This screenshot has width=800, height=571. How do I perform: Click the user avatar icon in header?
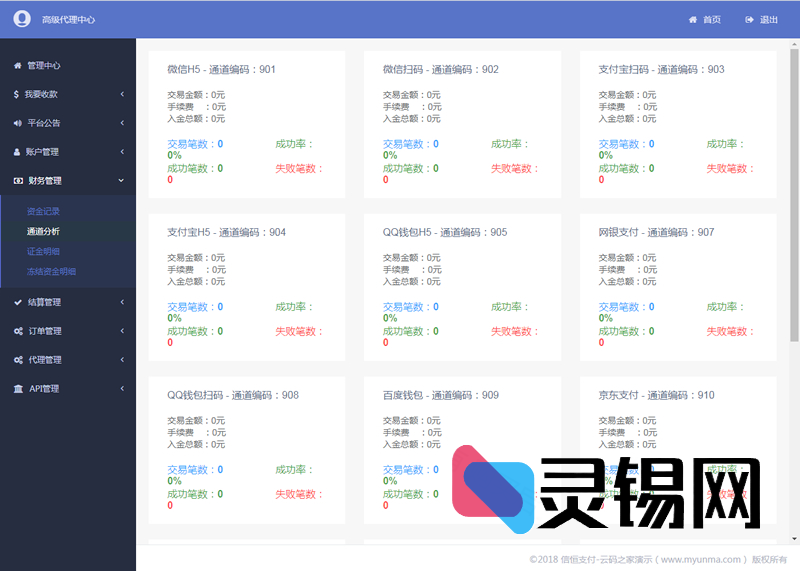22,19
